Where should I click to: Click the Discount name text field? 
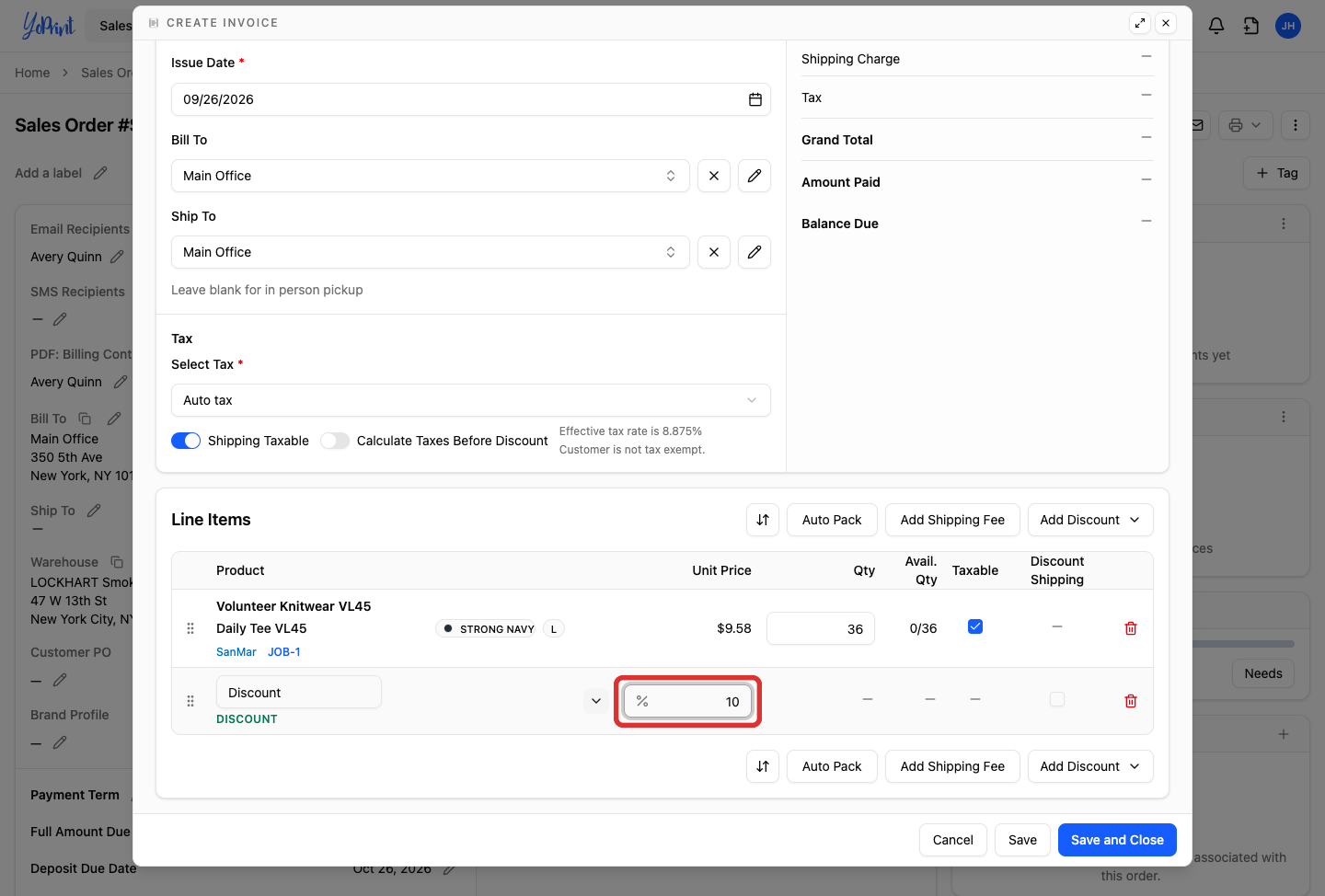coord(299,693)
